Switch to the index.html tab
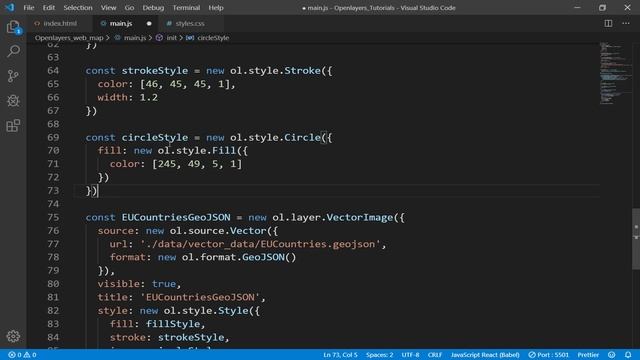Viewport: 640px width, 360px height. tap(60, 24)
